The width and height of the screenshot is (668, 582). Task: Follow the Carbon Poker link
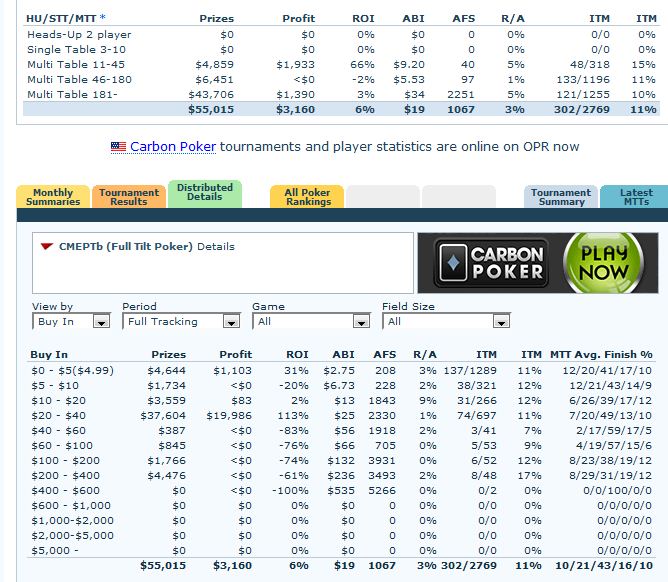pyautogui.click(x=173, y=147)
